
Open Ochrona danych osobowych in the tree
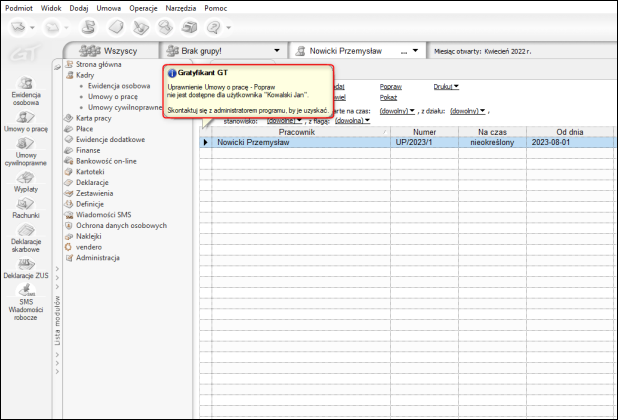[121, 225]
